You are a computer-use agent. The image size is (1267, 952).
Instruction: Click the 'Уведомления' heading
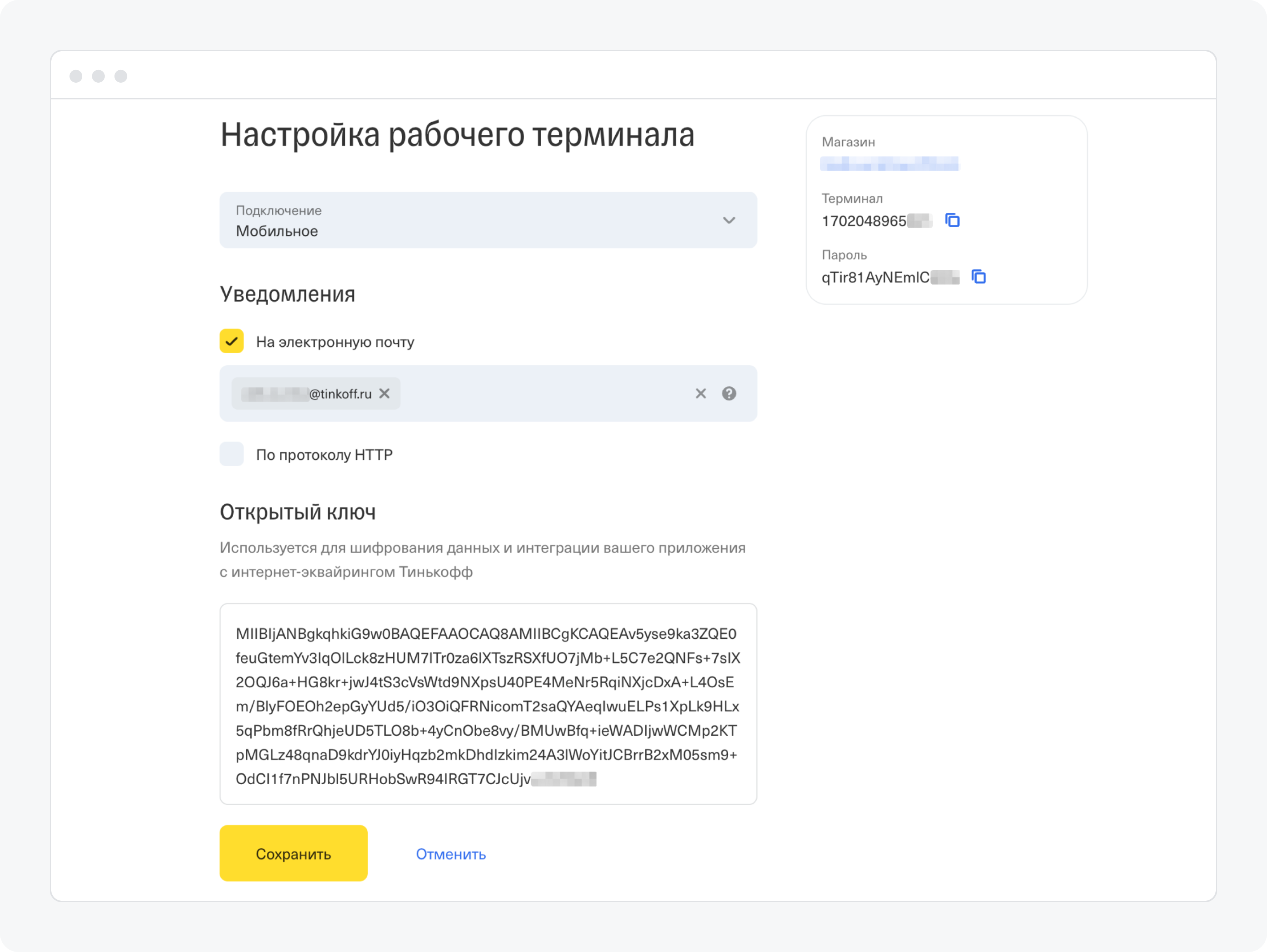[288, 294]
